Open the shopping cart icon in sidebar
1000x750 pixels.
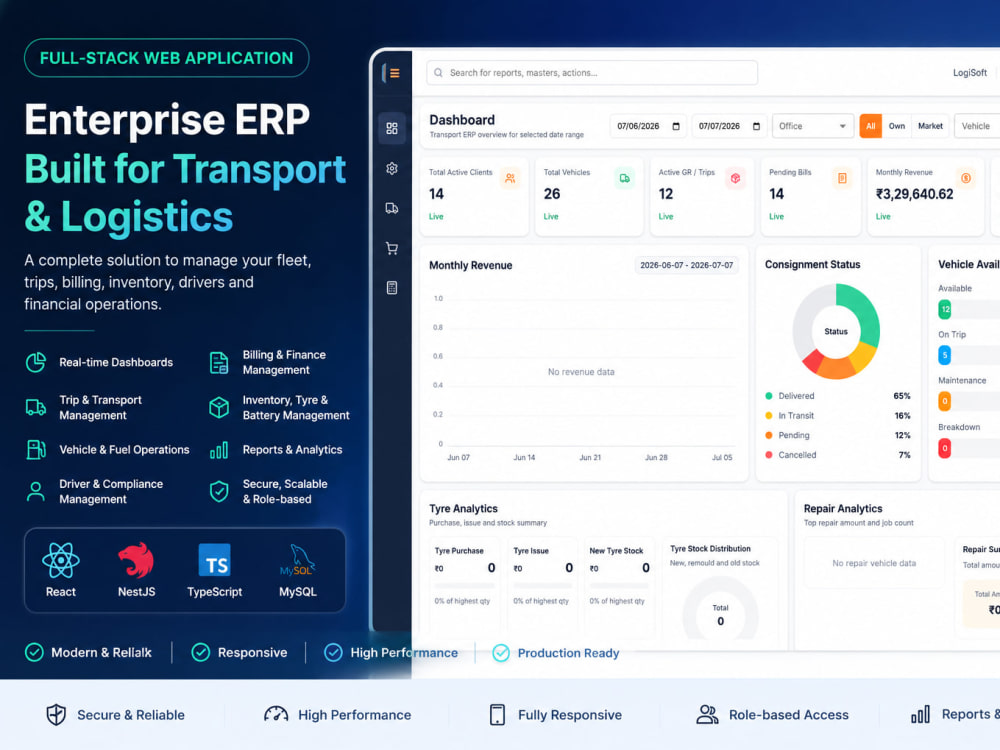(x=392, y=248)
